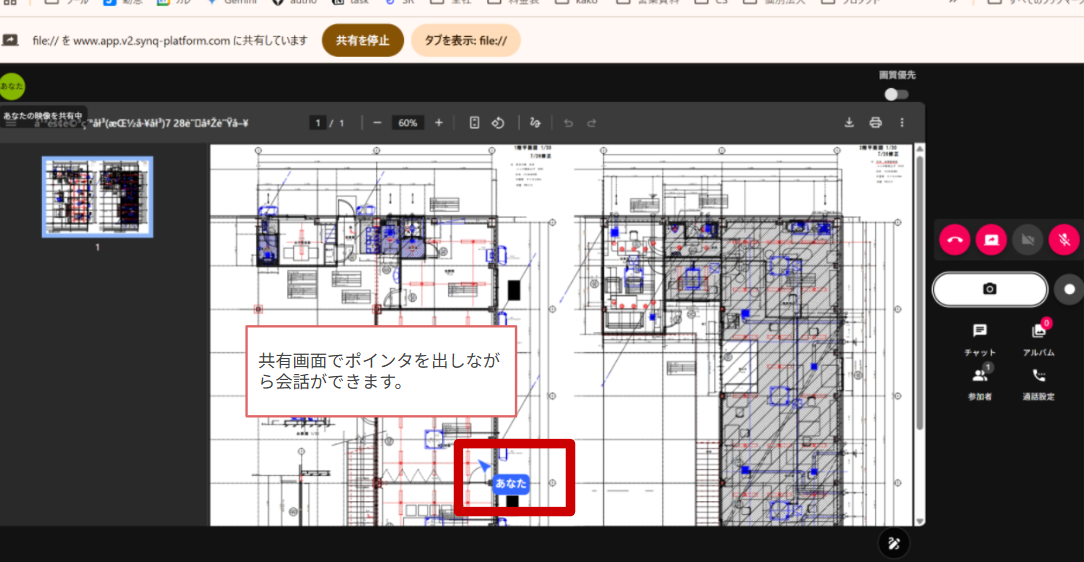Click the PDF undo arrow
The width and height of the screenshot is (1084, 562).
pyautogui.click(x=568, y=123)
